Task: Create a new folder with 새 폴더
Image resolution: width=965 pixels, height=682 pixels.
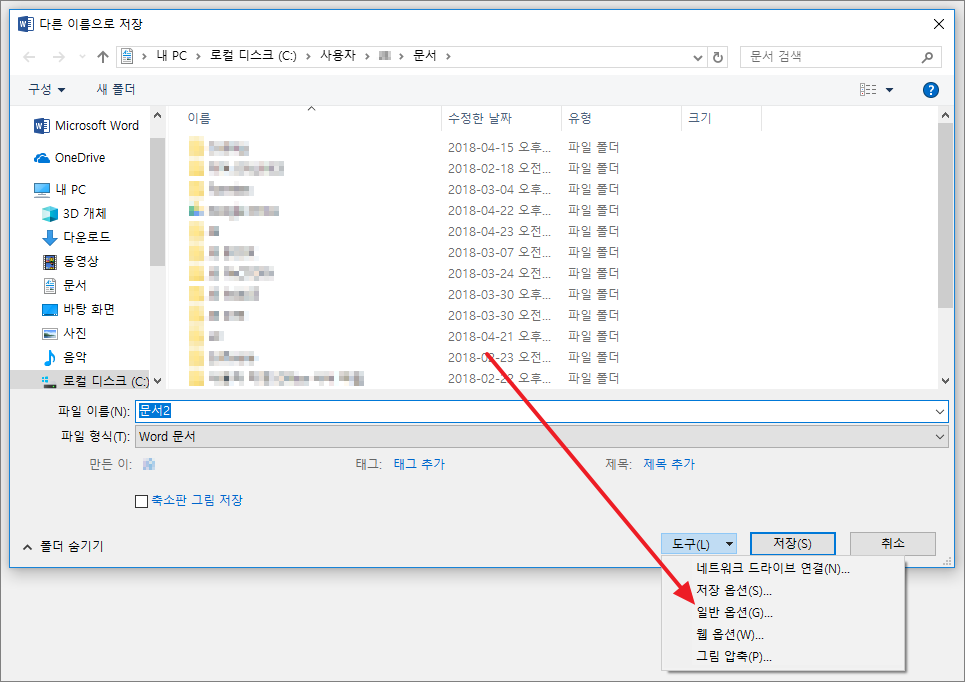Action: [x=116, y=89]
